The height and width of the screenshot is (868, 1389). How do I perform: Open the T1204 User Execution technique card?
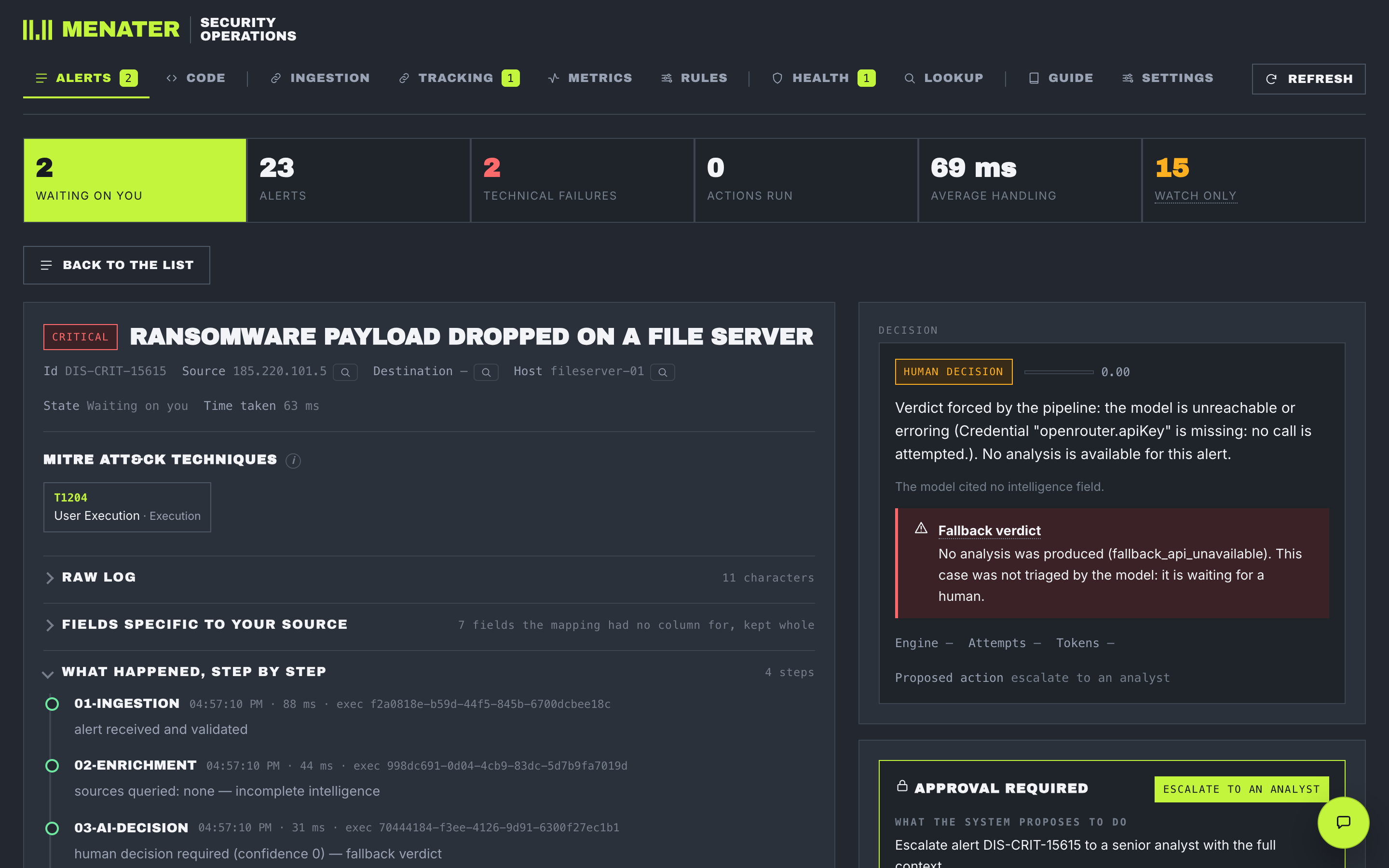[127, 507]
